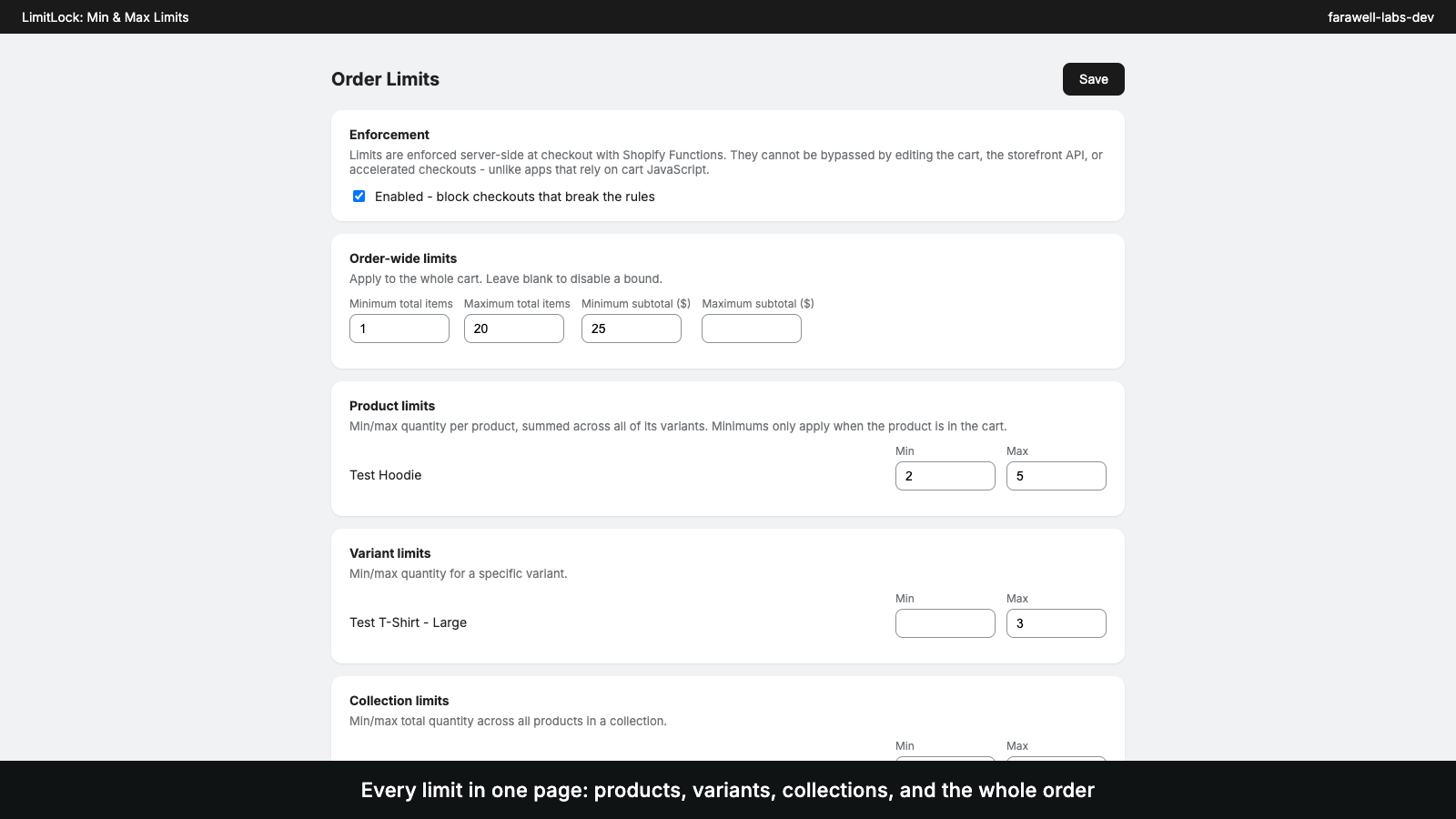Viewport: 1456px width, 819px height.
Task: Click the Test T-Shirt Large Min field
Action: coord(945,623)
